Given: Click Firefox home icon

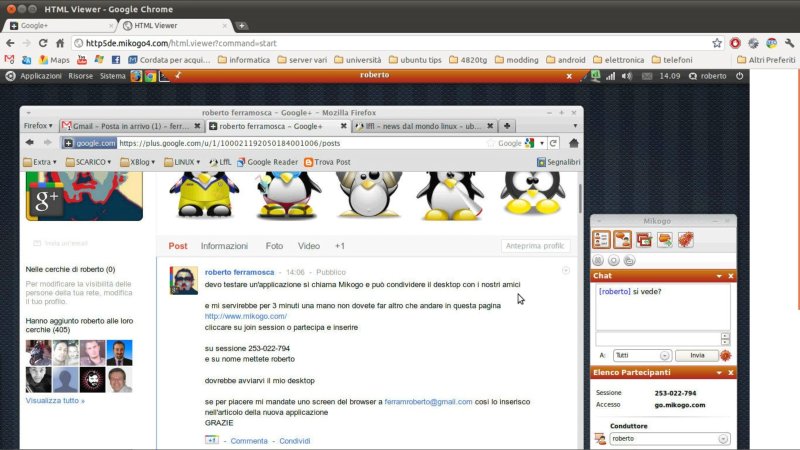Looking at the screenshot, I should point(573,143).
